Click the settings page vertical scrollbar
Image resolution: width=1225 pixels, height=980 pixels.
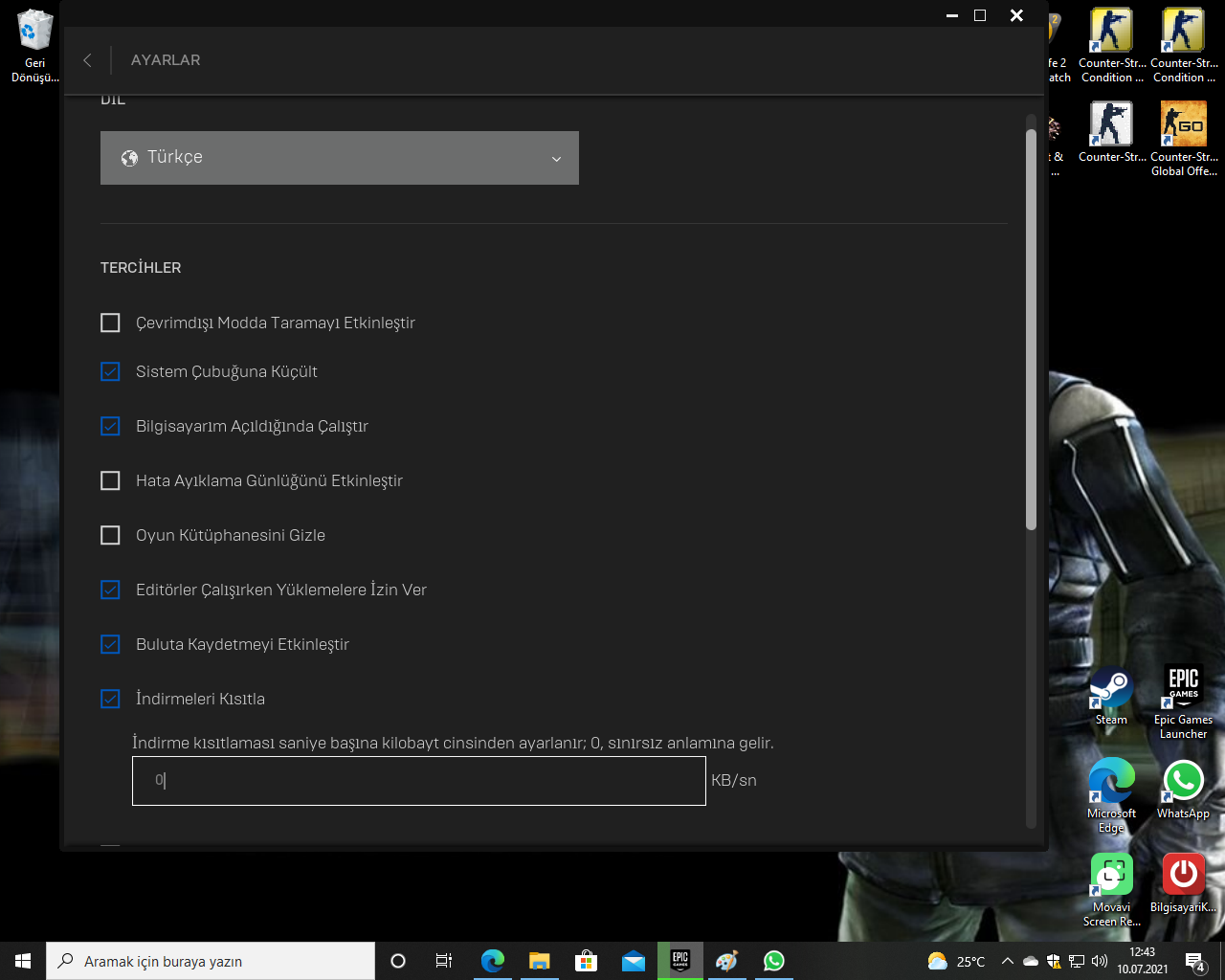click(x=1031, y=328)
